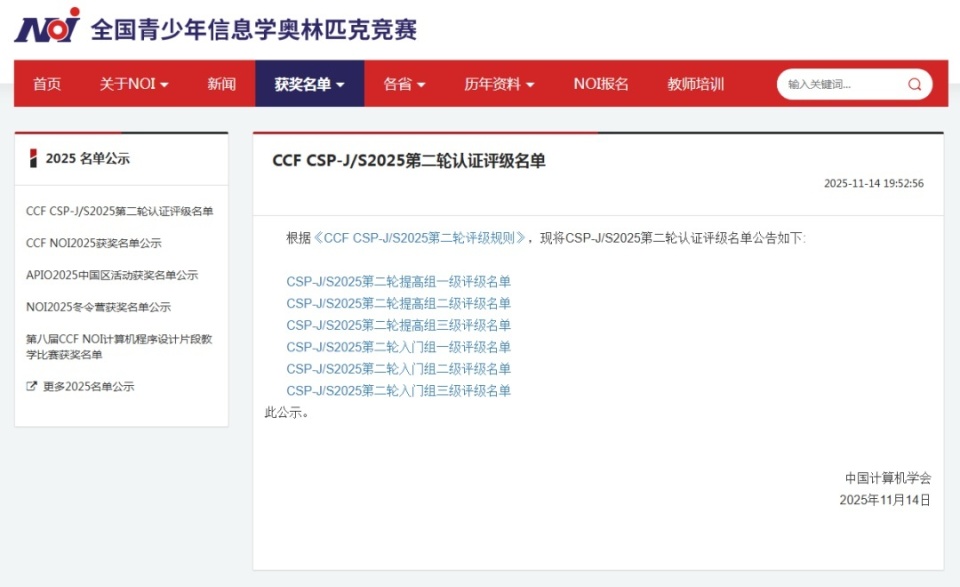Click the text 此公示。
This screenshot has height=587, width=960.
(287, 413)
